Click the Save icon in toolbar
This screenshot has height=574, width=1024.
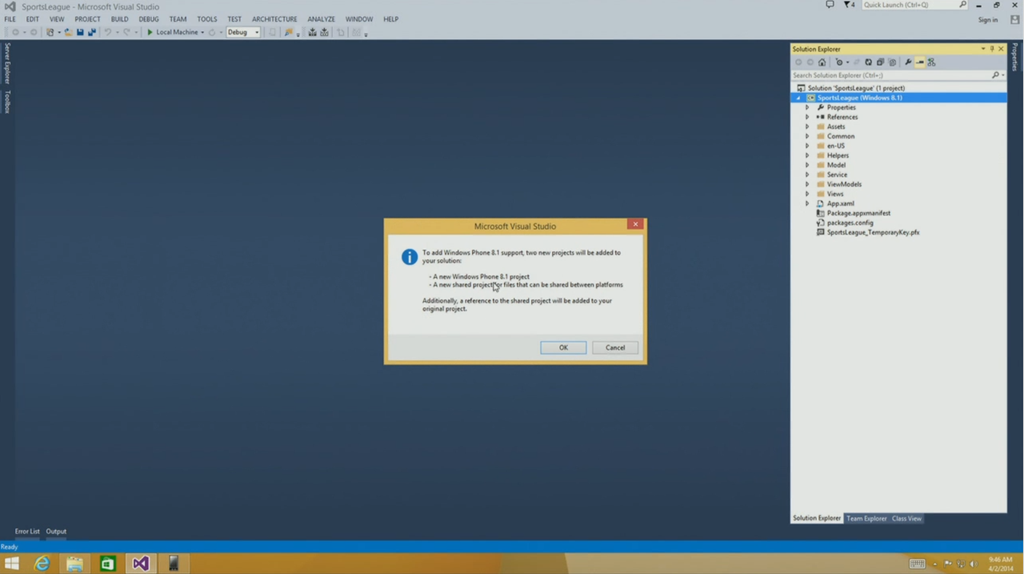80,32
